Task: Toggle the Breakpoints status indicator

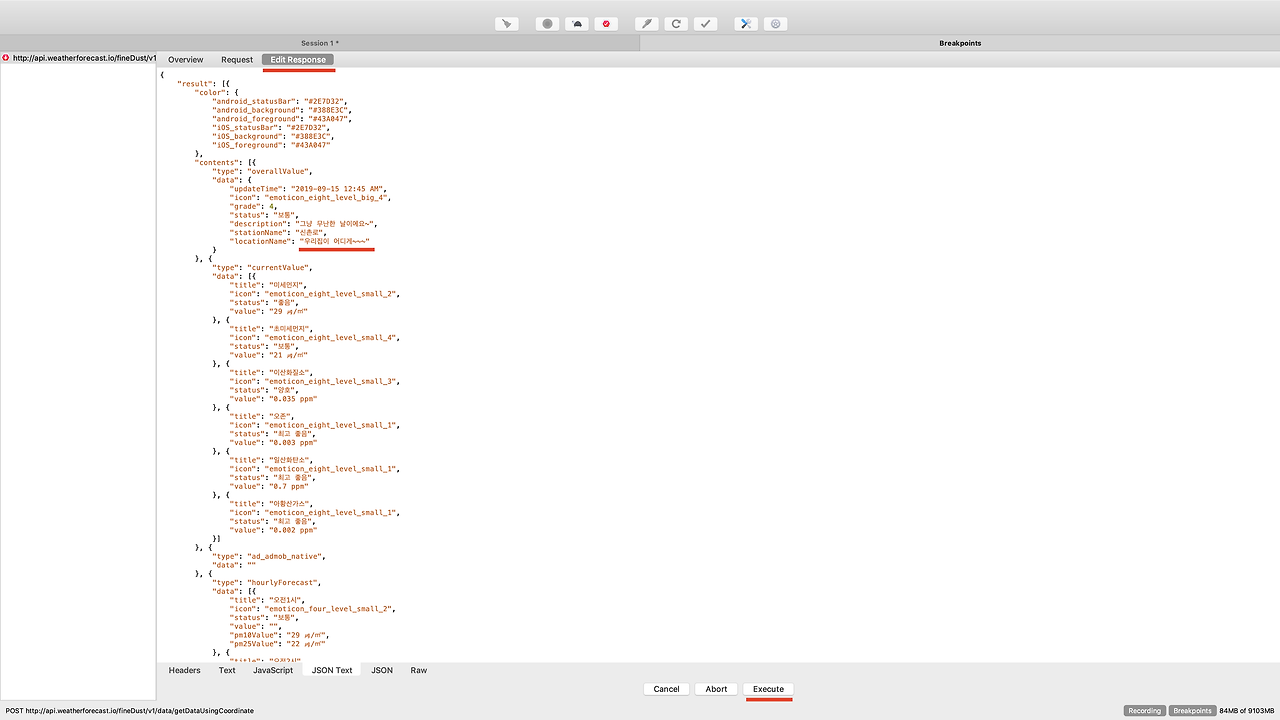Action: pos(1192,710)
